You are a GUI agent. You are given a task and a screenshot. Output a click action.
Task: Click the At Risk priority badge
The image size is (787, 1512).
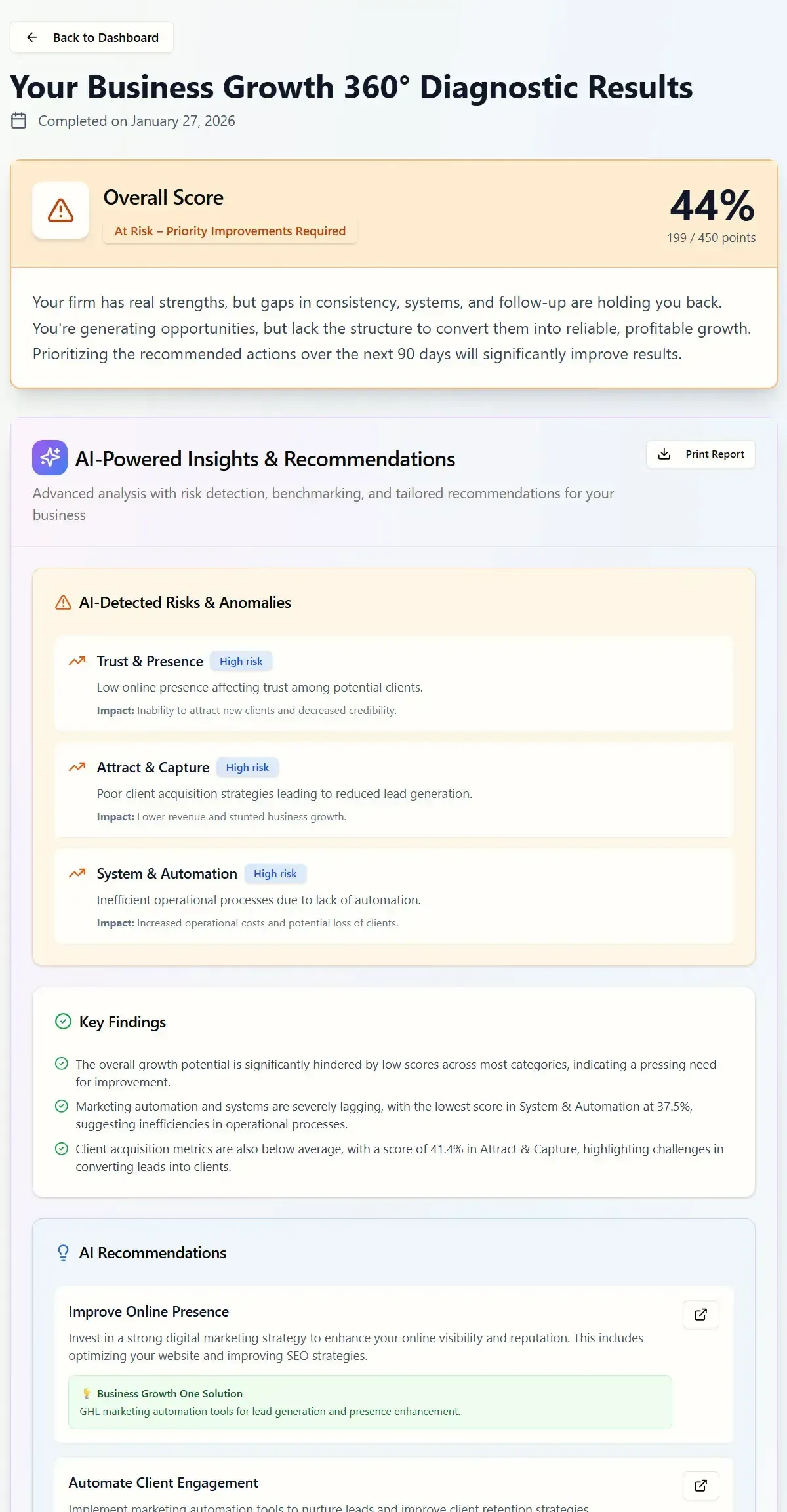tap(230, 231)
